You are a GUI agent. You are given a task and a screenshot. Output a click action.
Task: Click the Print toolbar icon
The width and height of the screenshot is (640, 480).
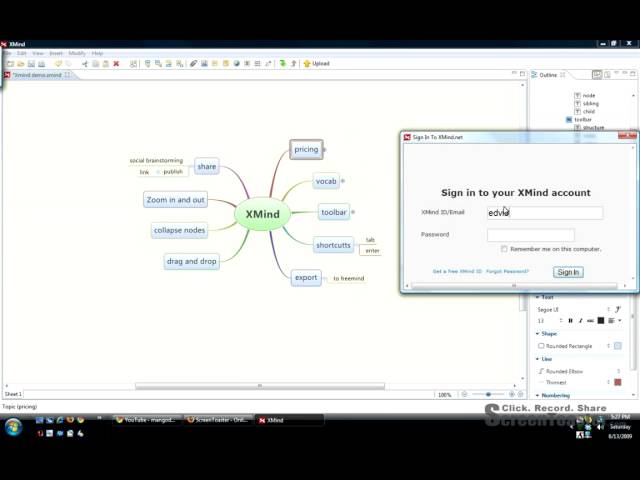pos(41,64)
